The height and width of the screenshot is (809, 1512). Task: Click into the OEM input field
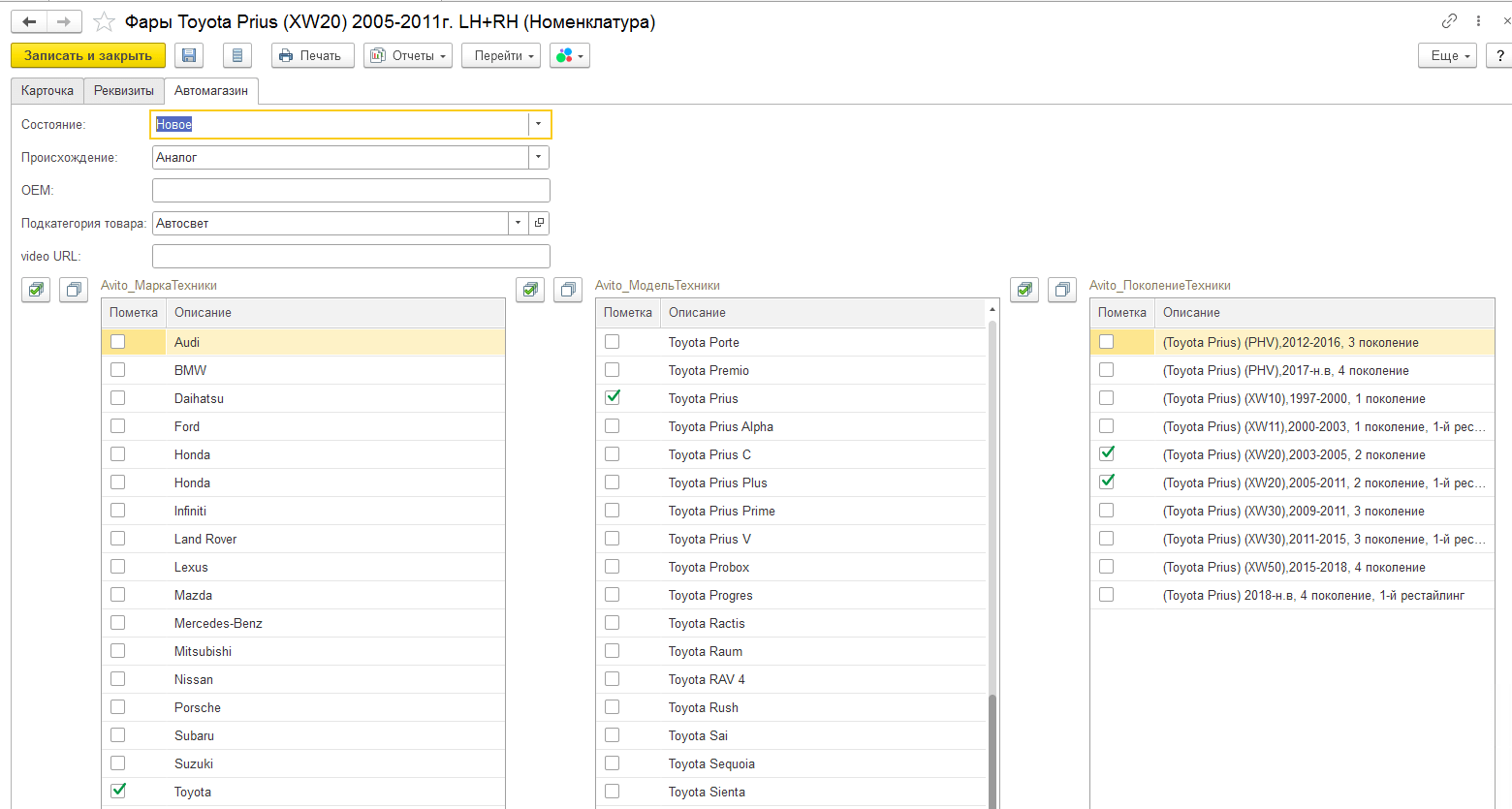point(351,191)
